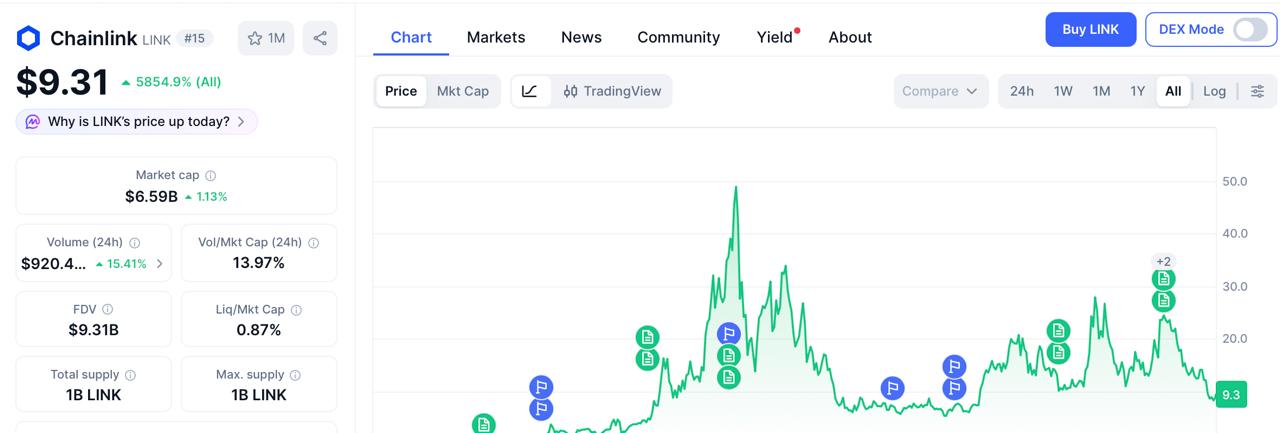Toggle the DEX Mode switch
The image size is (1280, 433).
(x=1249, y=30)
